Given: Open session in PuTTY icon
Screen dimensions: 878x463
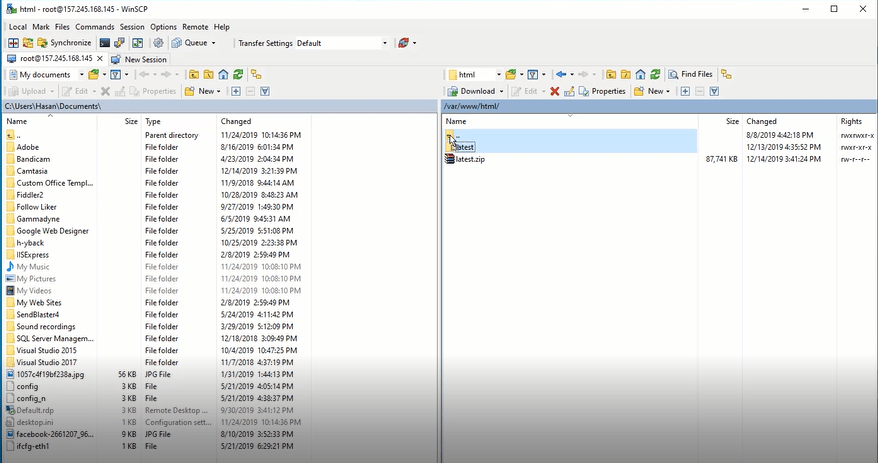Looking at the screenshot, I should coord(119,43).
